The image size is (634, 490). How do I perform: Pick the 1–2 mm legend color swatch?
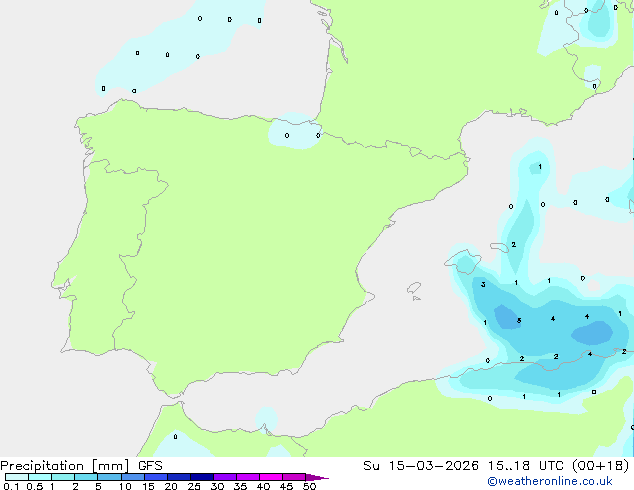(x=63, y=477)
